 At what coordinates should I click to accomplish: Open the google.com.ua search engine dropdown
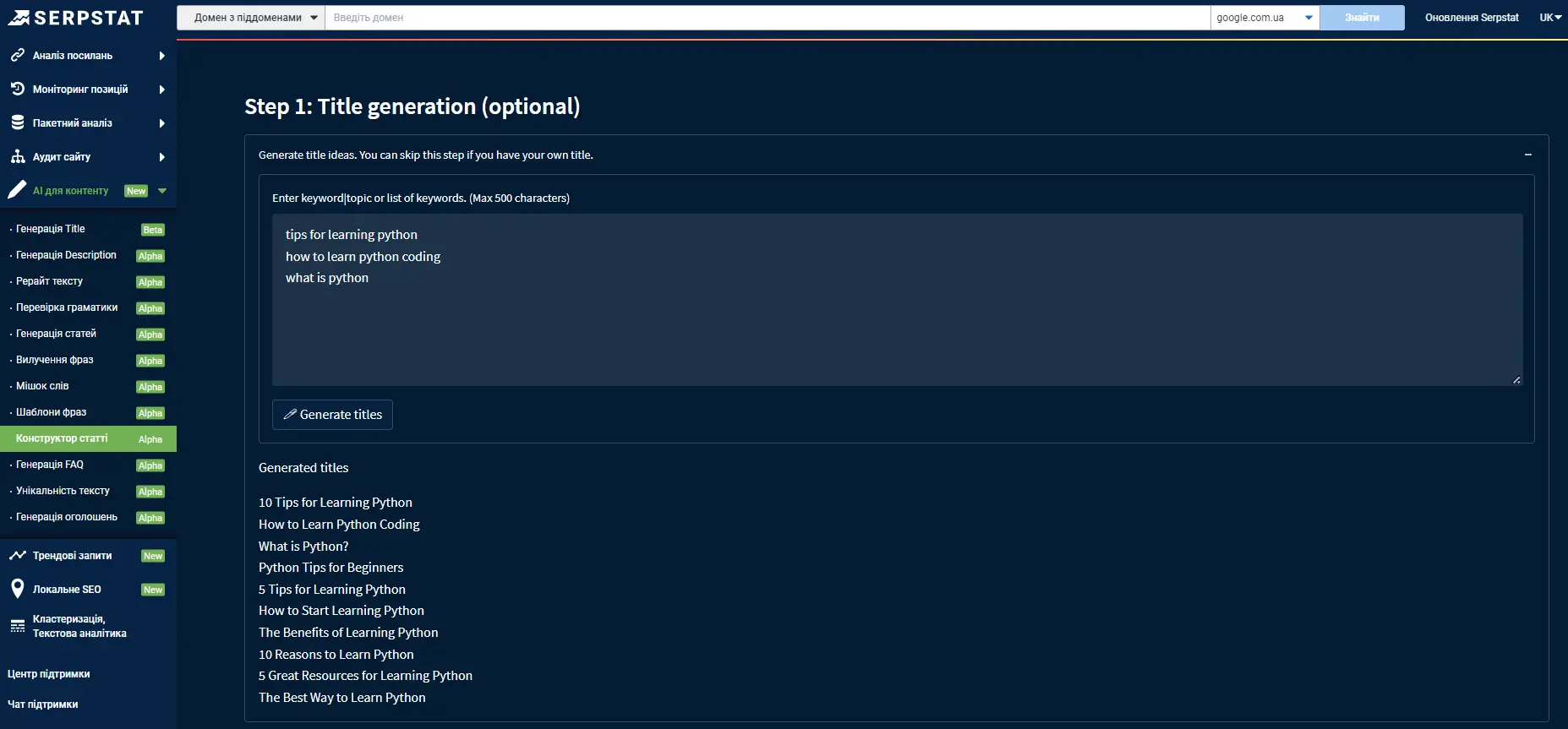coord(1265,18)
